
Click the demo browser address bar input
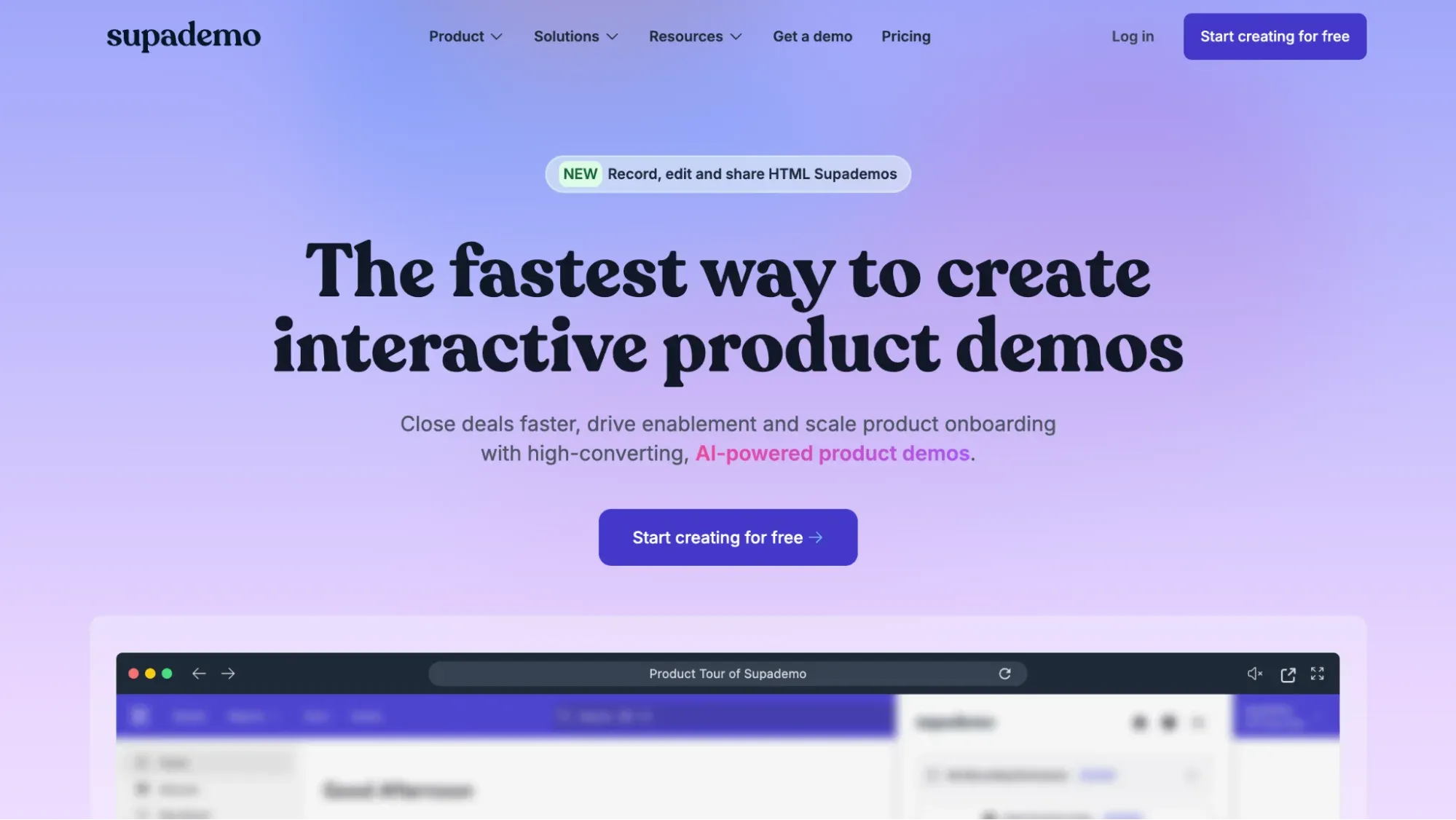[727, 673]
